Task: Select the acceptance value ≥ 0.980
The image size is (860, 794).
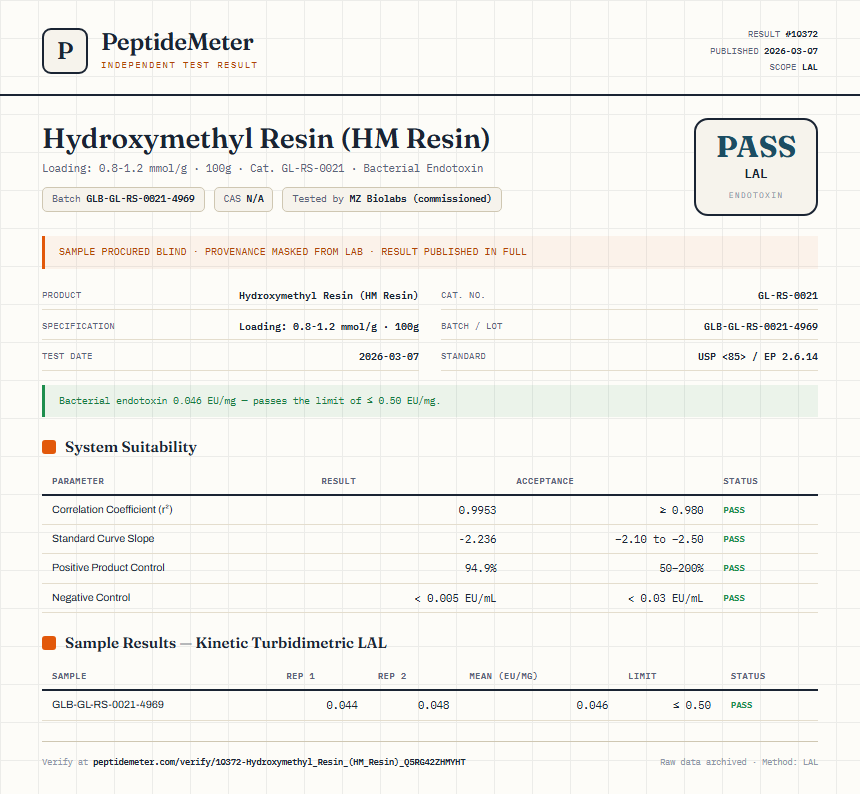Action: coord(681,511)
